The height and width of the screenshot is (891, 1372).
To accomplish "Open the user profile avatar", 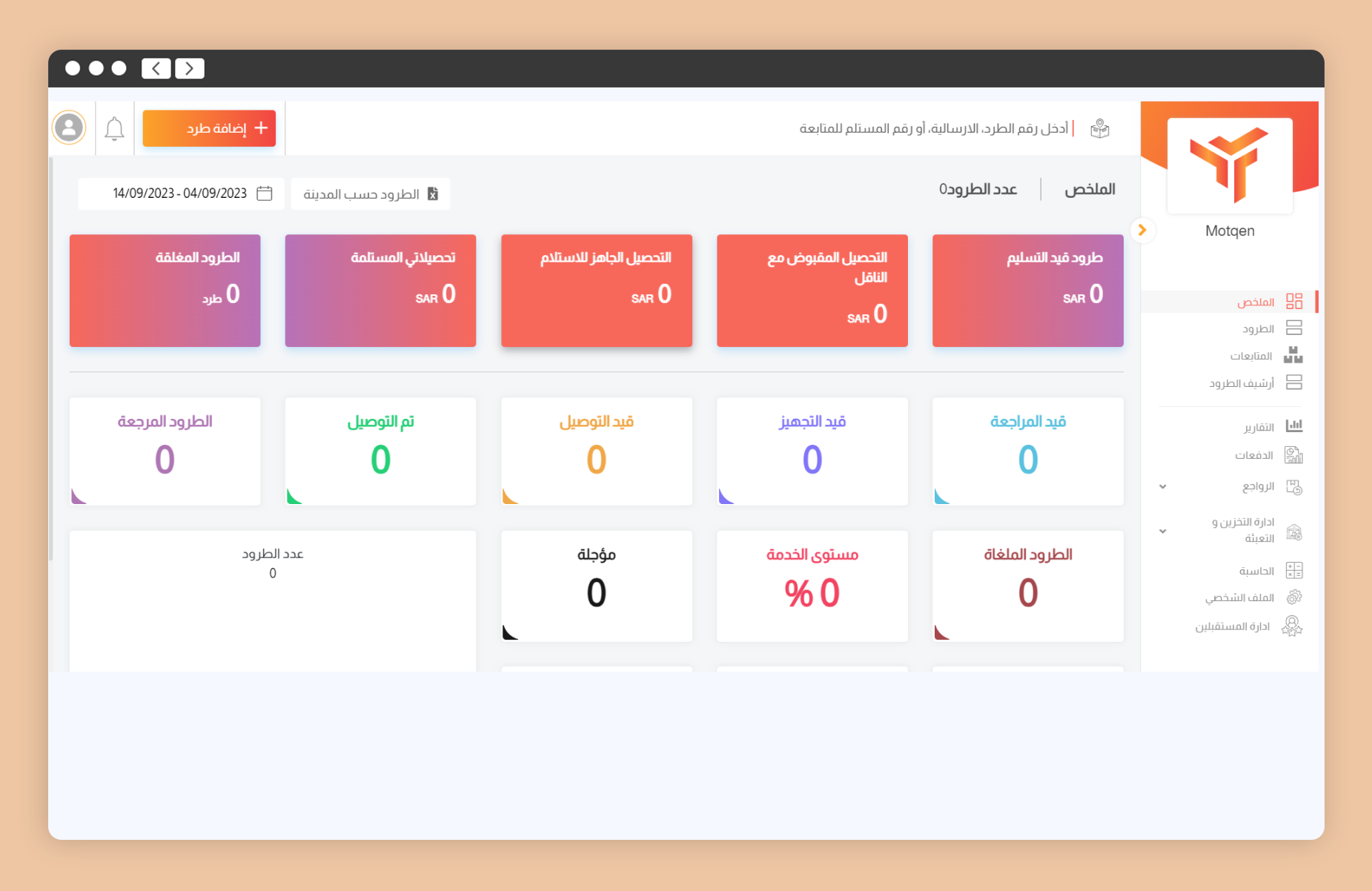I will click(x=69, y=127).
